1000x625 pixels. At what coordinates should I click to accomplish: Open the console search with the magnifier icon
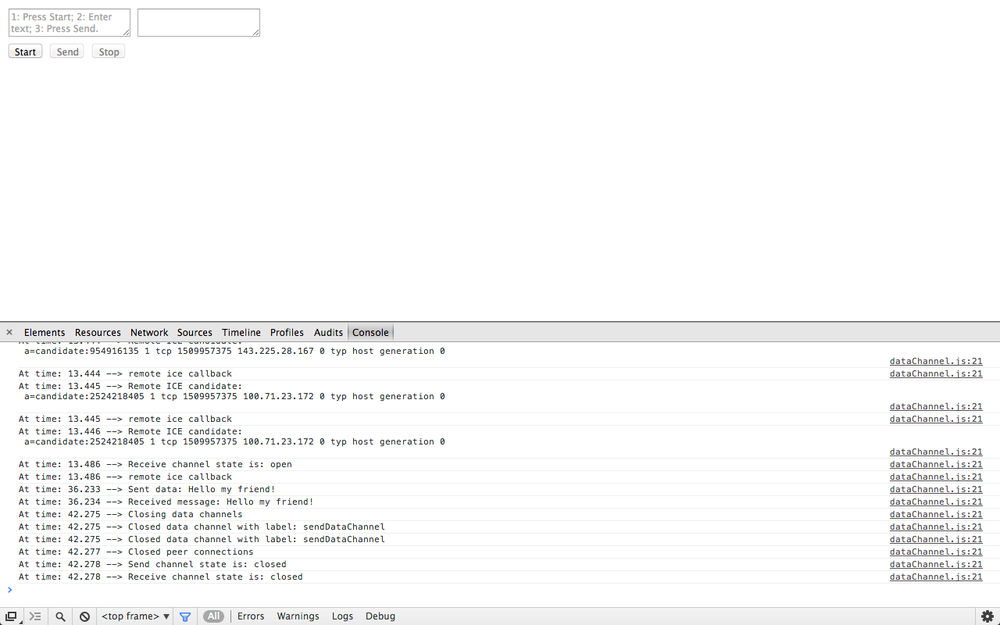(x=58, y=616)
